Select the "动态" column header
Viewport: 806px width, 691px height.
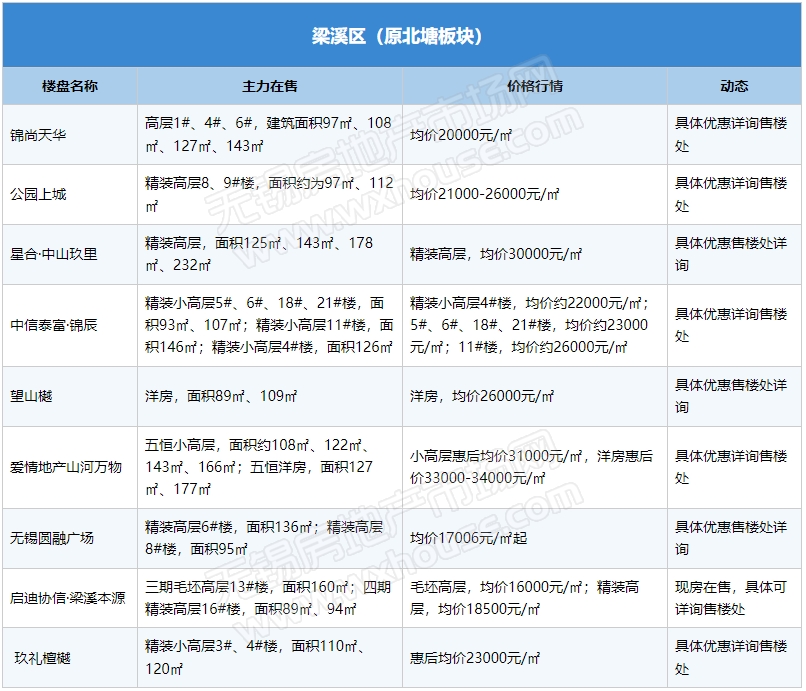coord(734,86)
